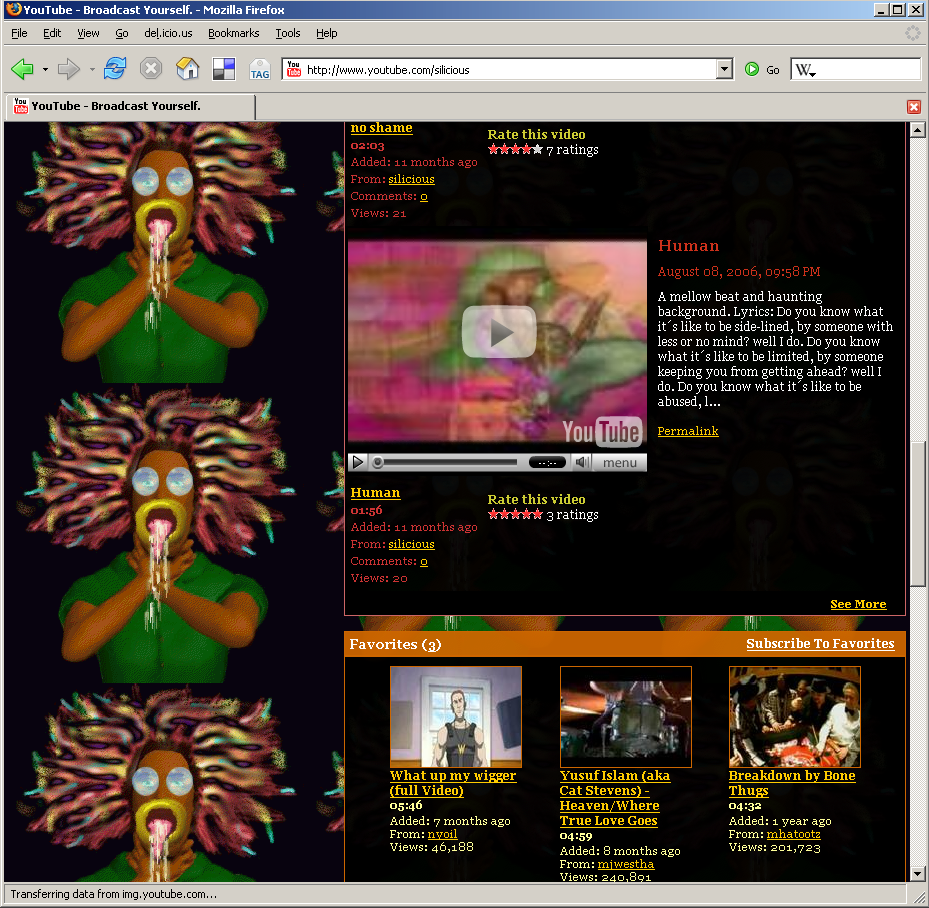Click Yusuf Islam Heaven/Where True Love link

(614, 798)
